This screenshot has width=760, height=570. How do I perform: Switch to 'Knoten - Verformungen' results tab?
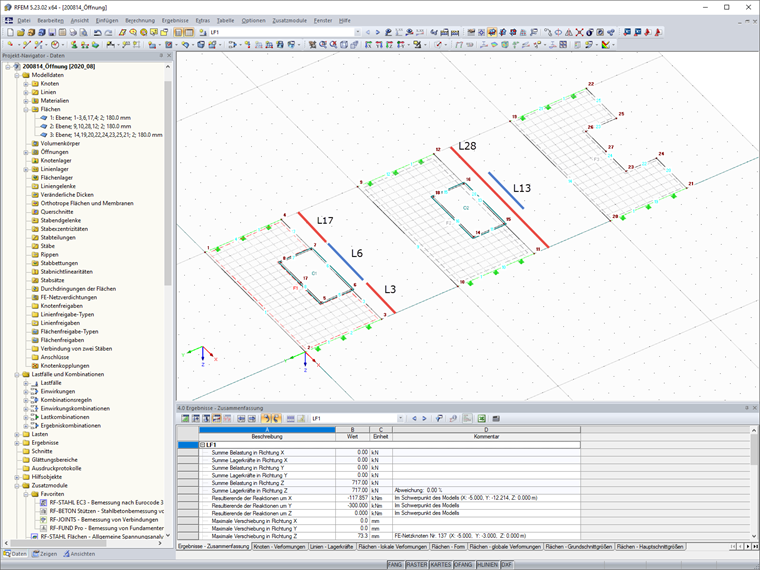pos(279,547)
